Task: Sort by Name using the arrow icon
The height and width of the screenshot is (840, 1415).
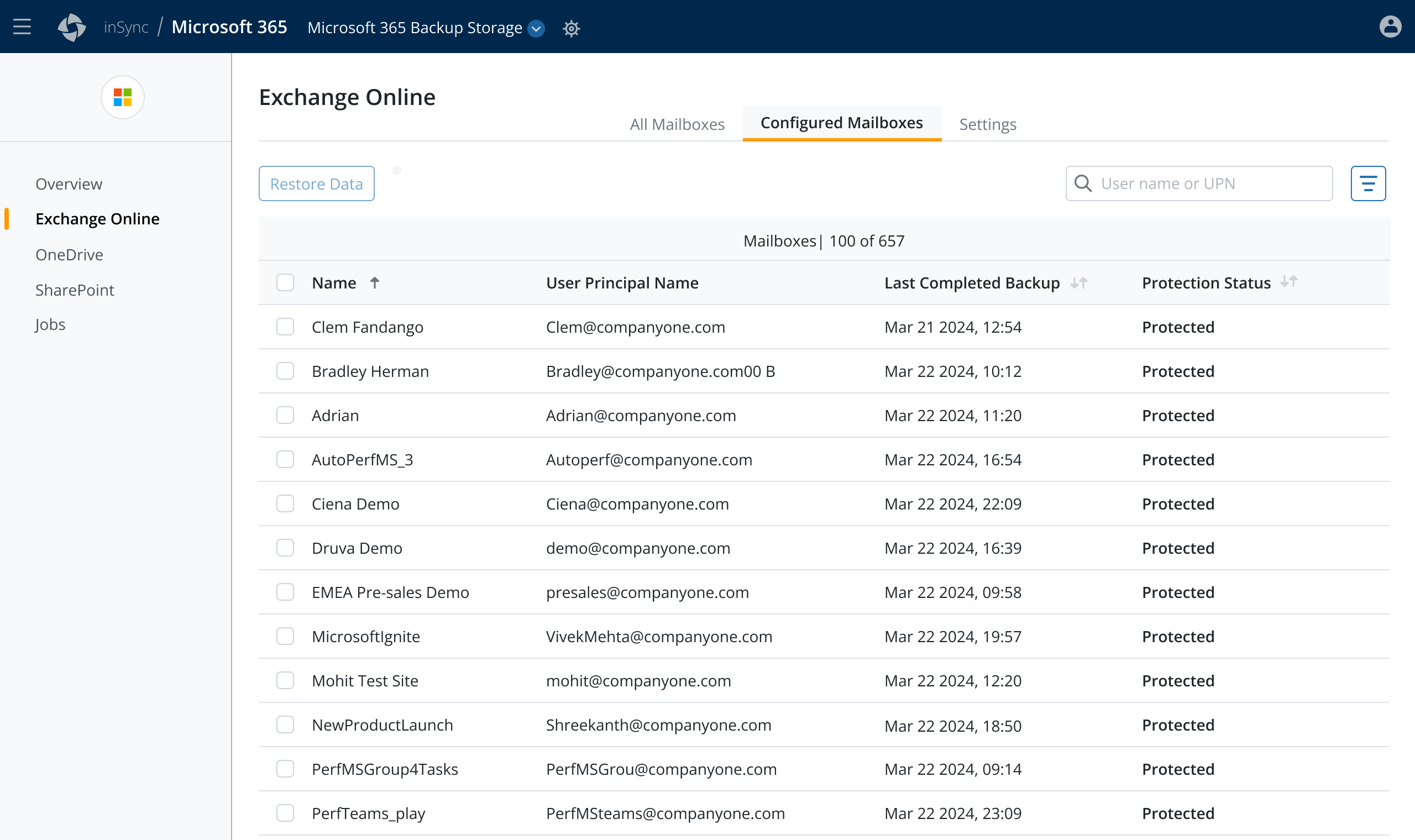Action: [375, 282]
